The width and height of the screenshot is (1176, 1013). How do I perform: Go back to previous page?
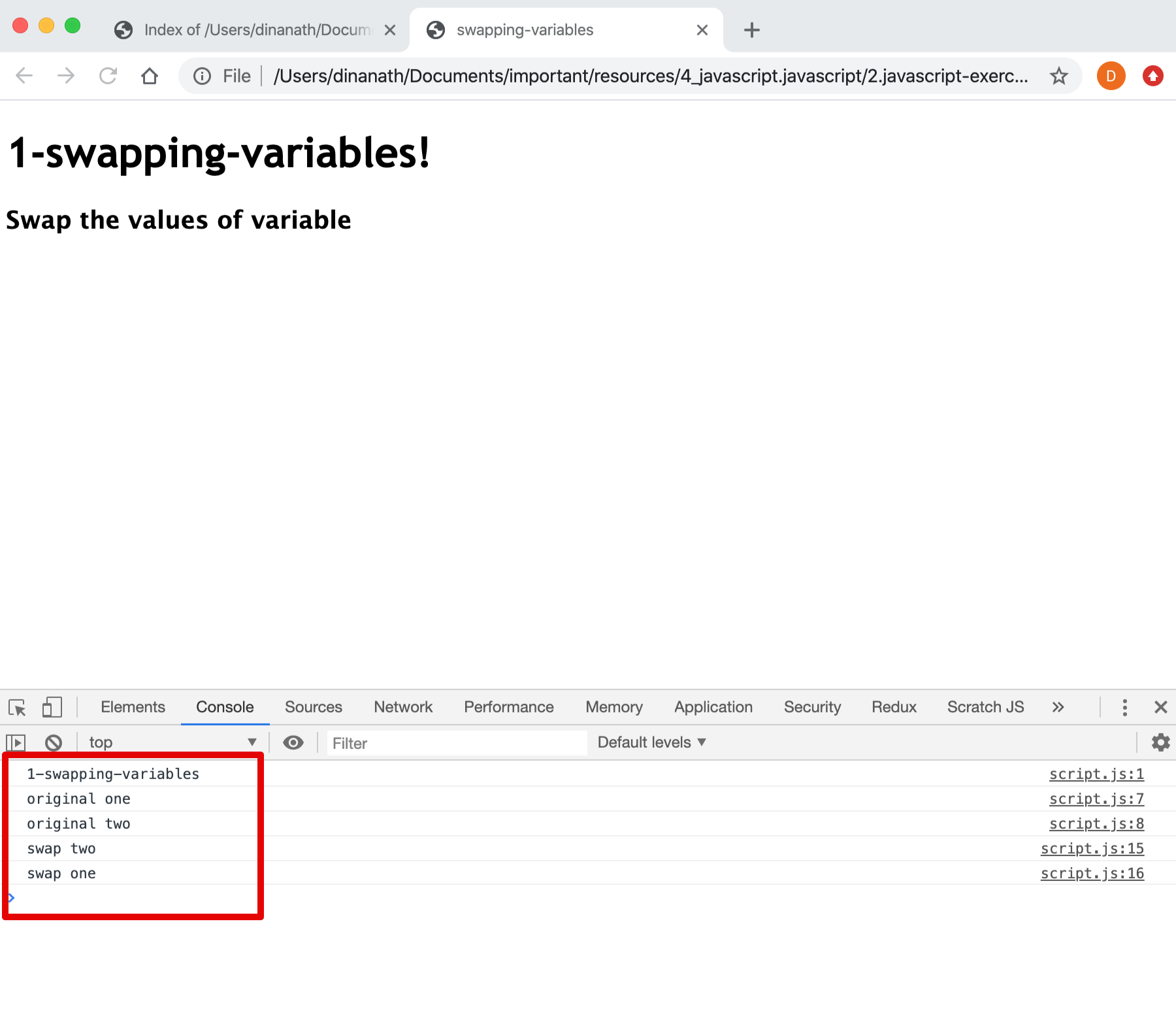[x=24, y=76]
